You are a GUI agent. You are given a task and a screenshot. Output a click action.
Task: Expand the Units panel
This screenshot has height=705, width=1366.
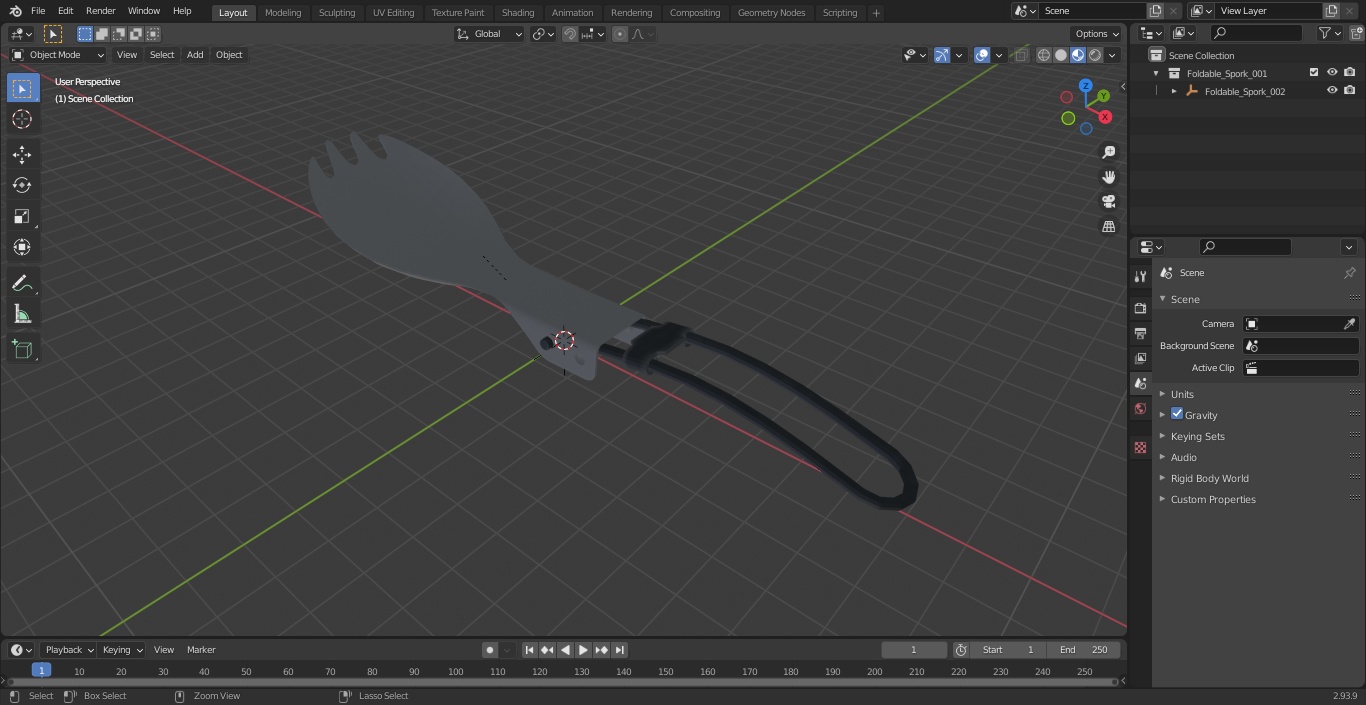click(1182, 394)
